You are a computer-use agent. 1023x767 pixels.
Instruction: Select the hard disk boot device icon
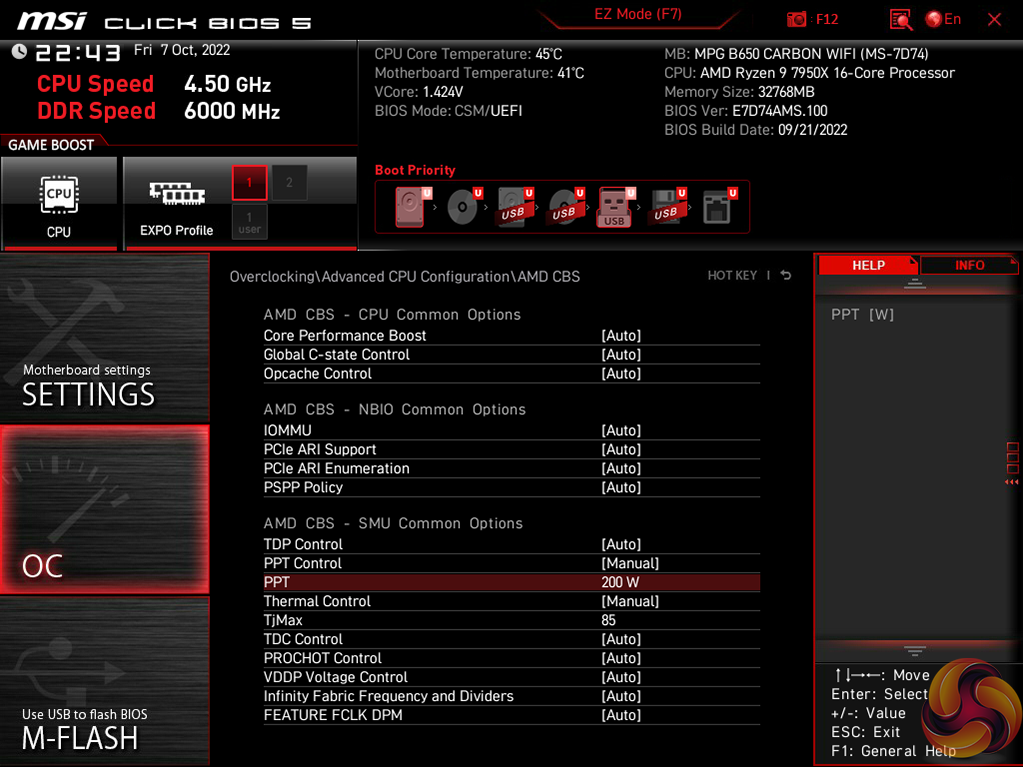[x=411, y=207]
